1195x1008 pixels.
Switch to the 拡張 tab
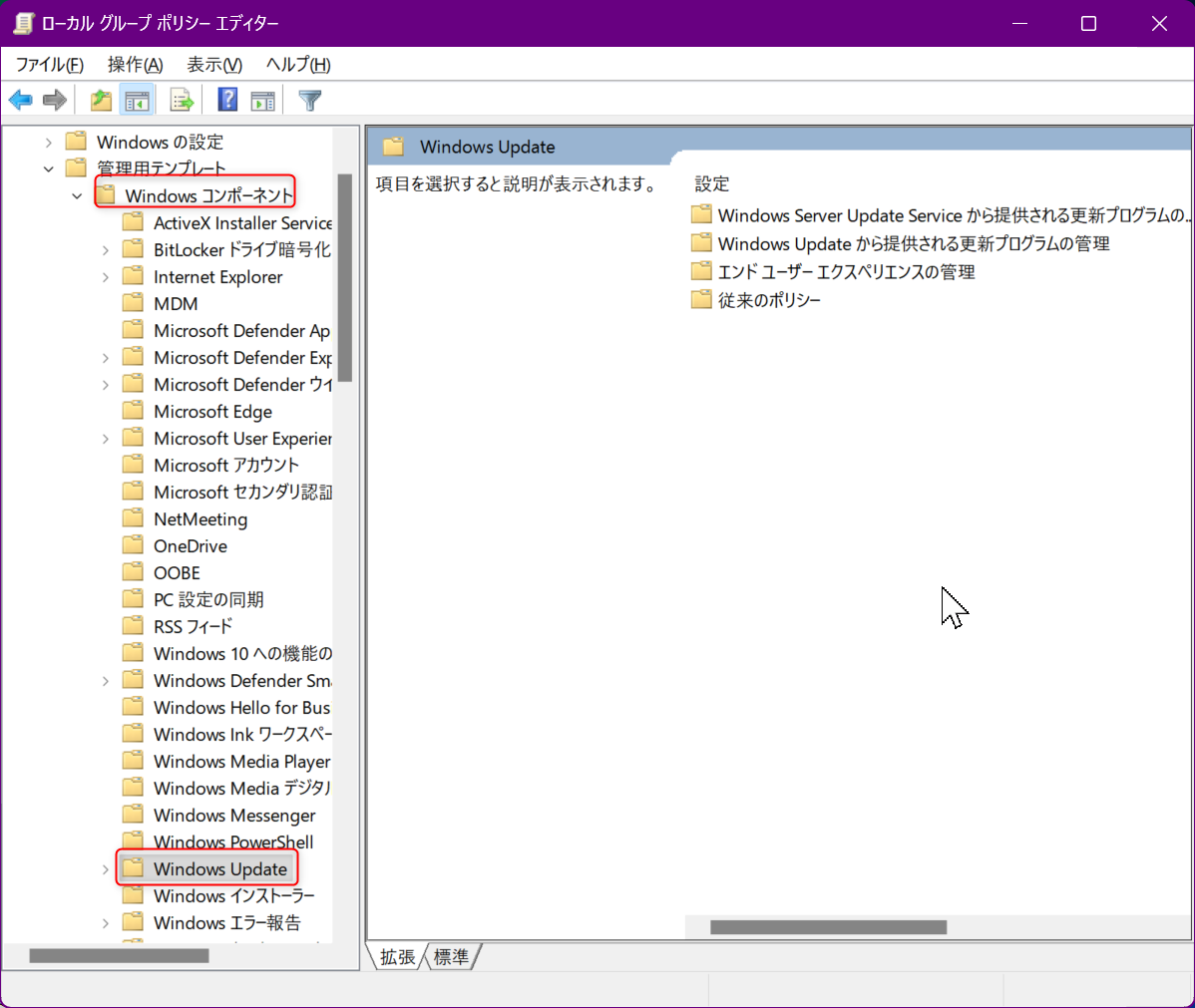point(397,957)
